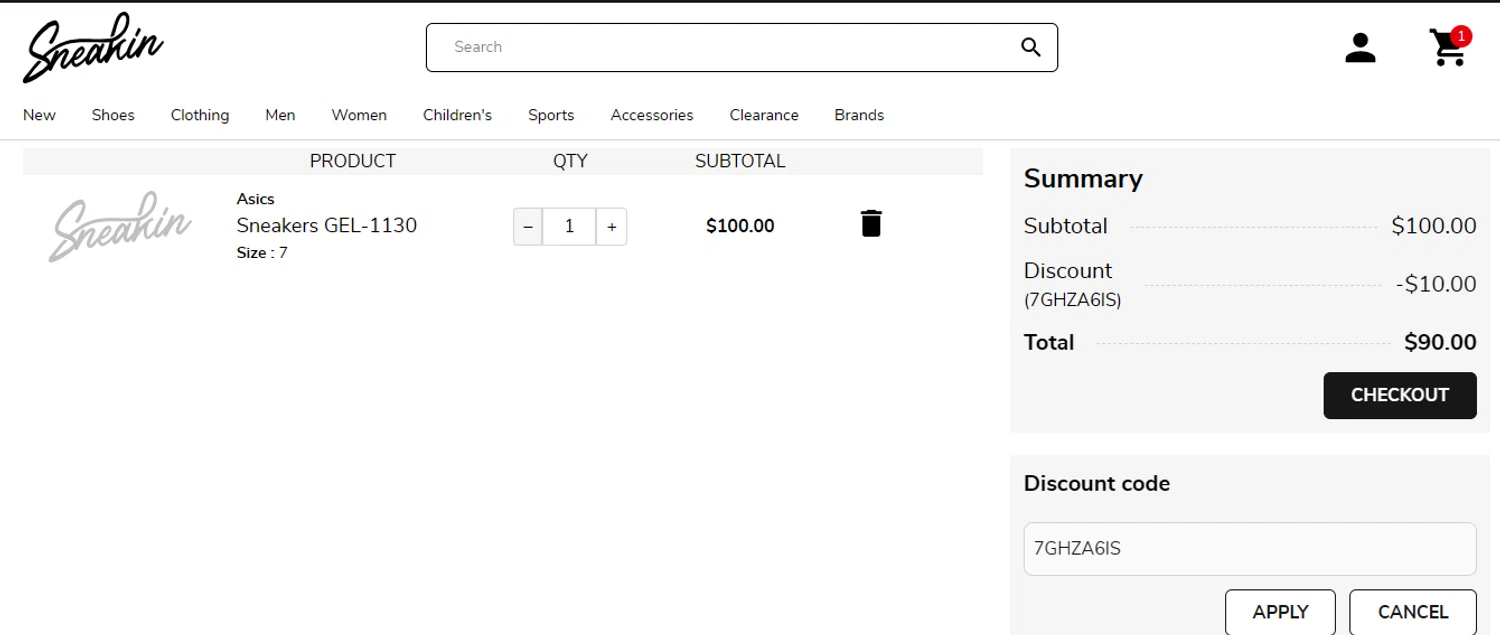This screenshot has width=1500, height=635.
Task: Click the product thumbnail placeholder image
Action: coord(120,227)
